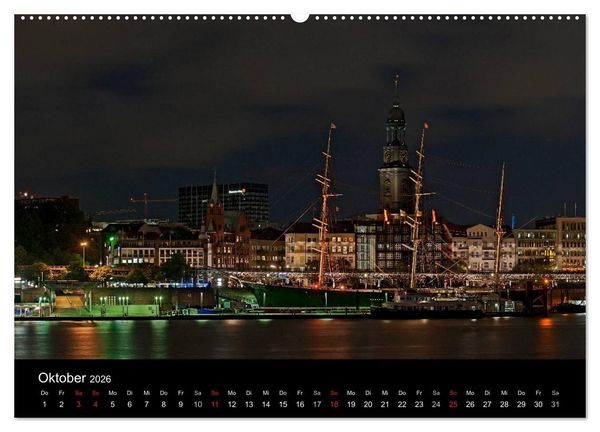This screenshot has height=432, width=600.
Task: Select date 23 in October
Action: point(419,404)
